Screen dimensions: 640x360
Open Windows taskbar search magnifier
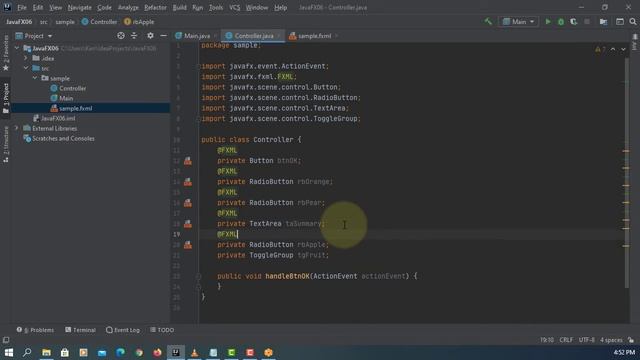pyautogui.click(x=27, y=353)
